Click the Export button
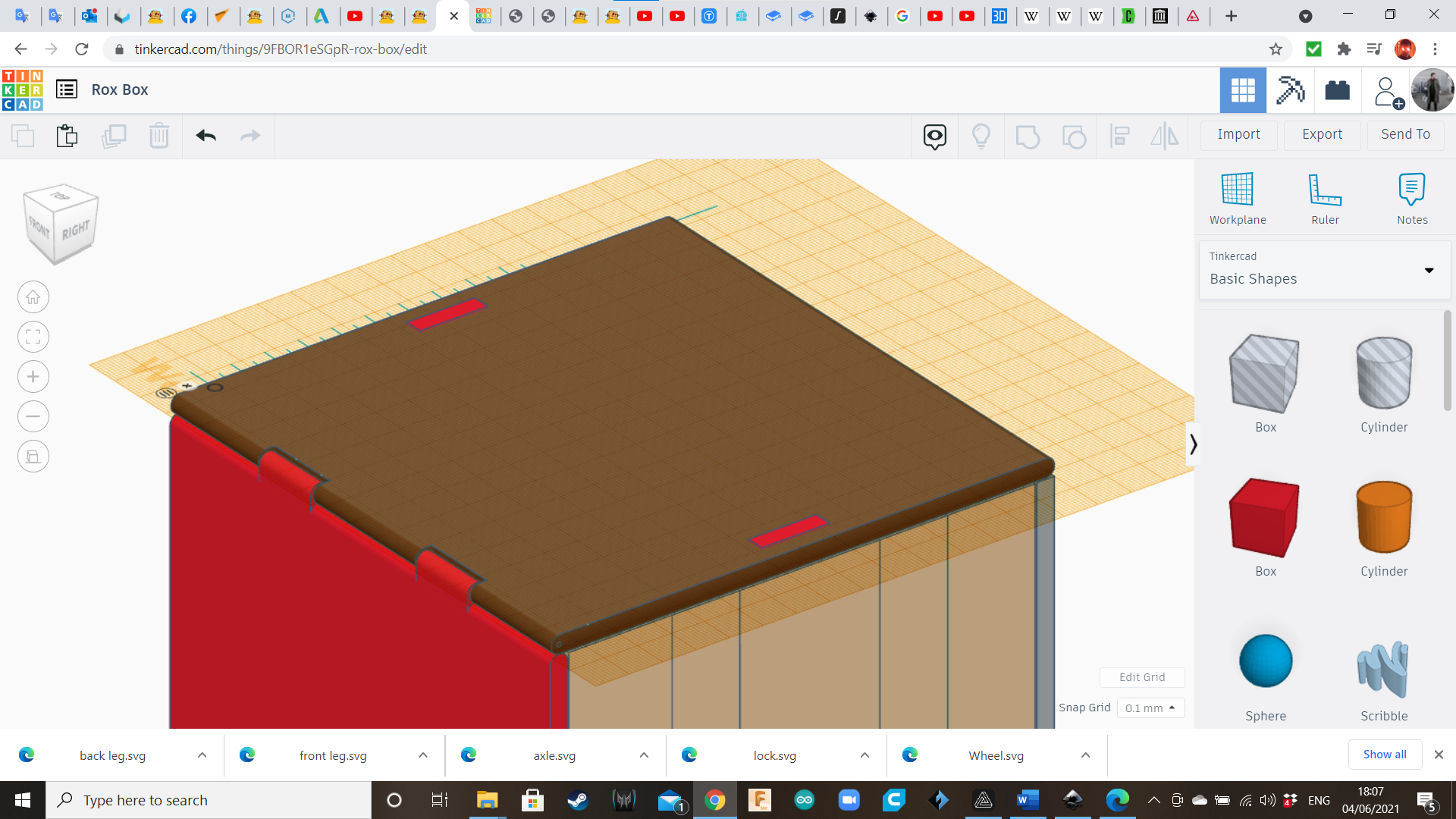Viewport: 1456px width, 819px height. 1322,134
